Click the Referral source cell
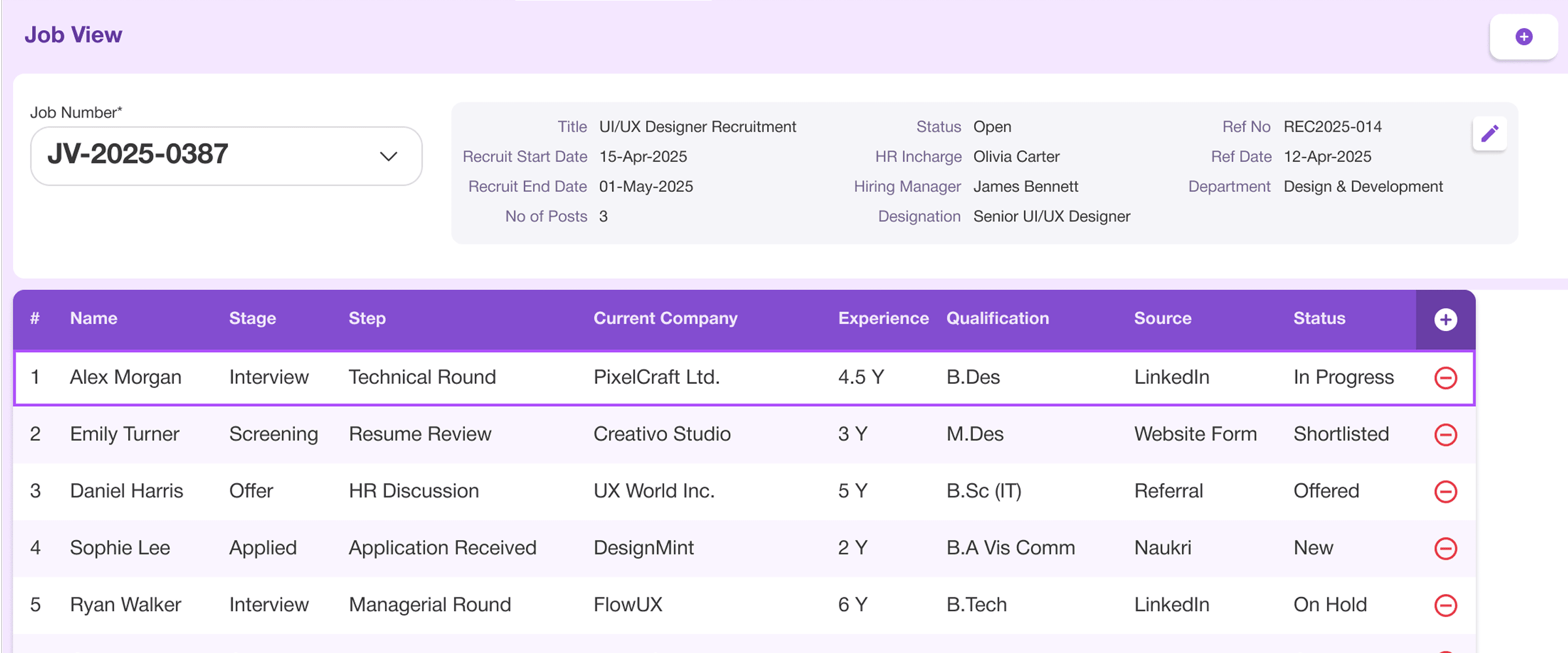Viewport: 1568px width, 653px height. (x=1168, y=490)
